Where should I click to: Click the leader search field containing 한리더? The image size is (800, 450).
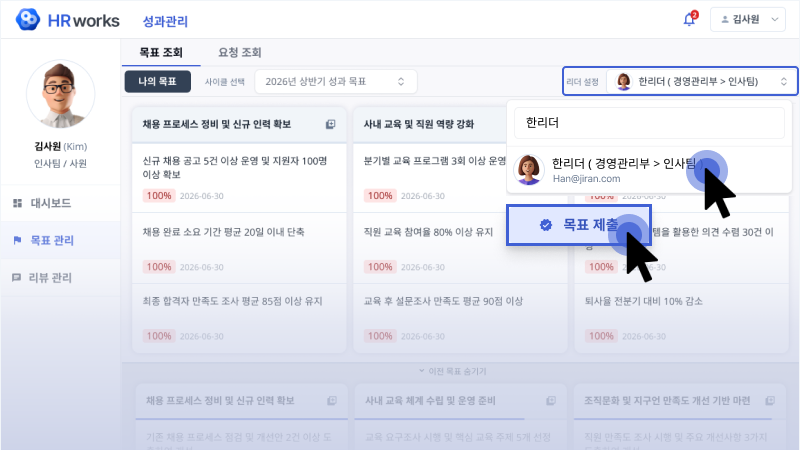click(650, 122)
